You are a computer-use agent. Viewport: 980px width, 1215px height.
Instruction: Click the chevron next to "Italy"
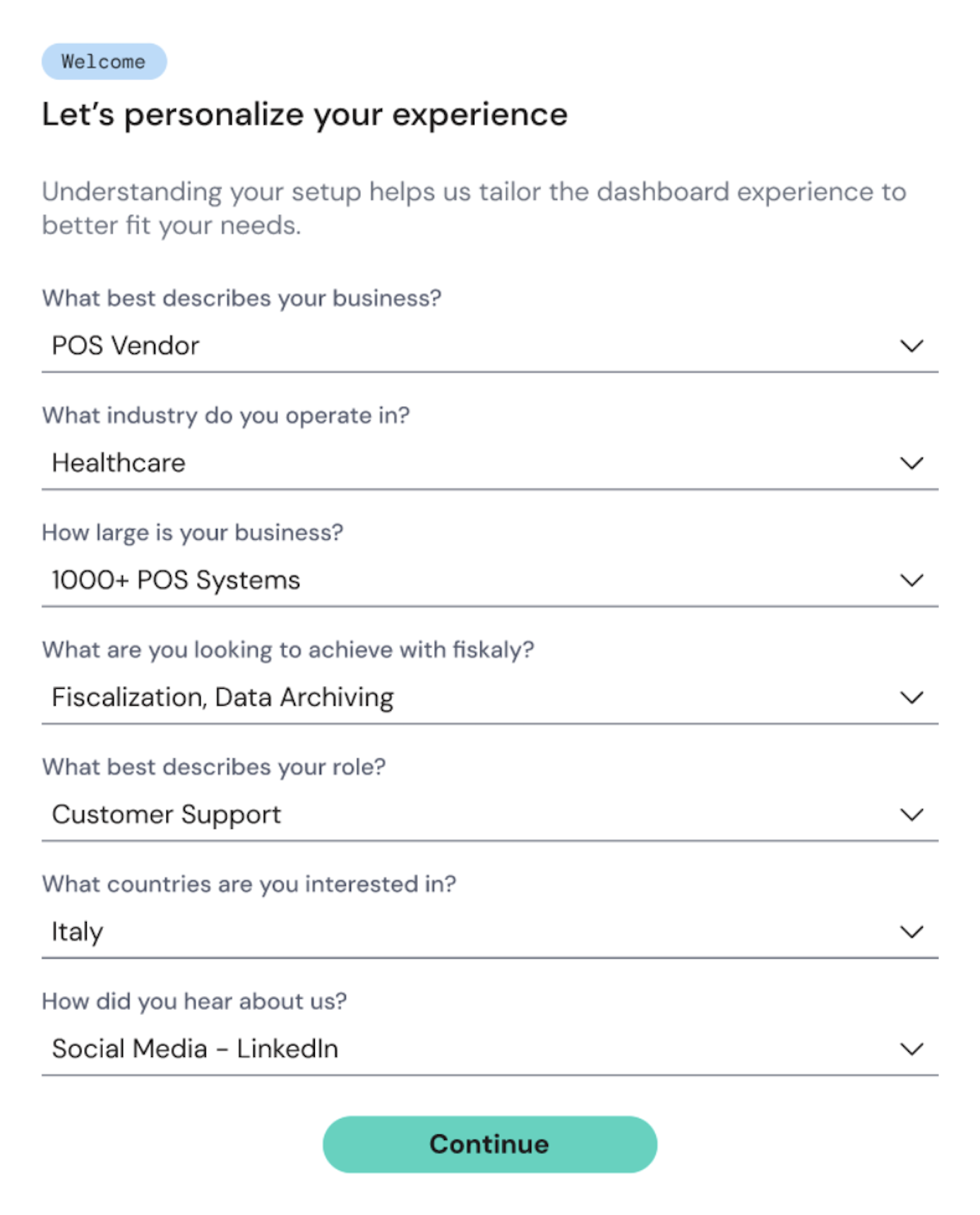[x=912, y=931]
